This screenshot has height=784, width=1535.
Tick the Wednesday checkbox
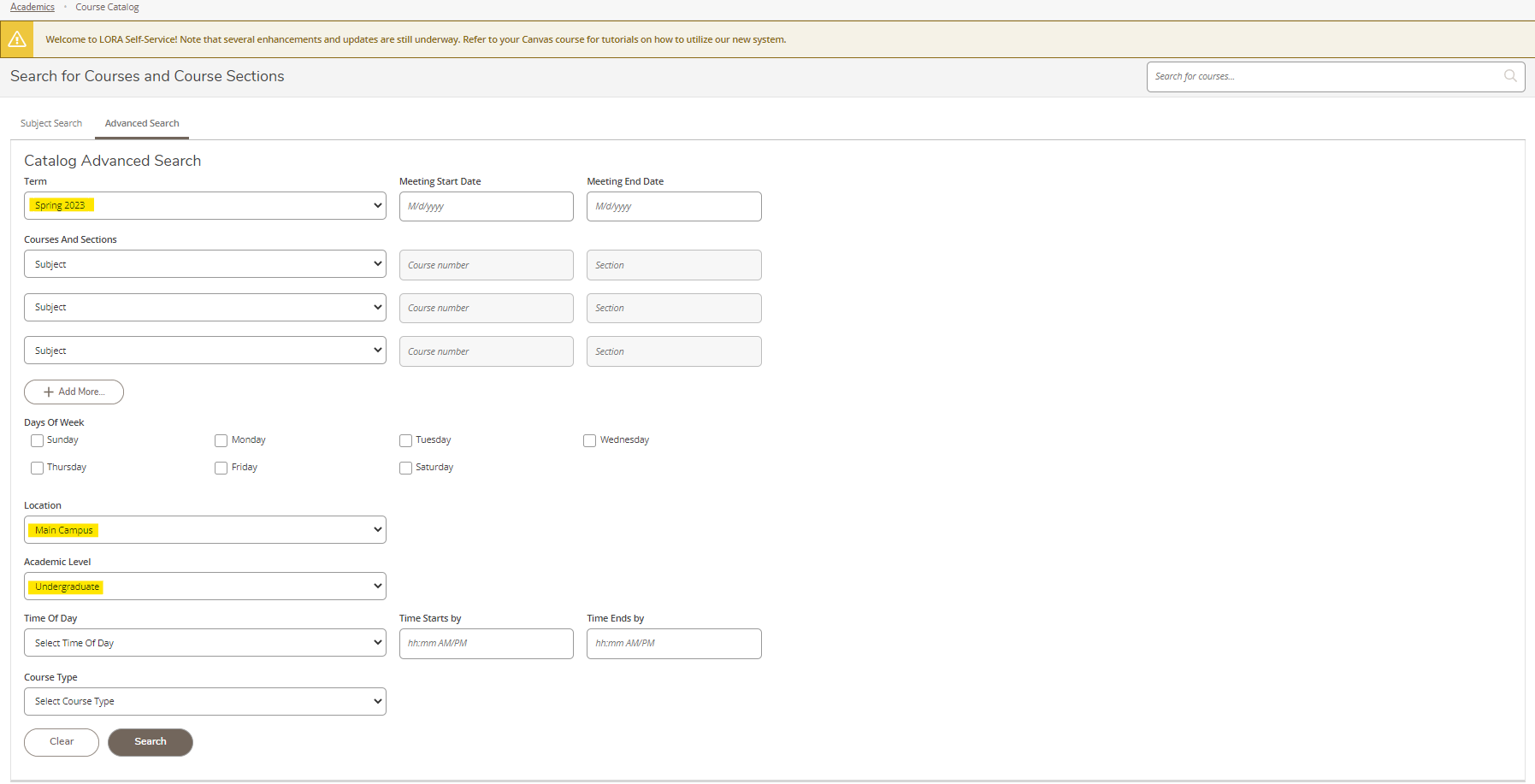[x=589, y=441]
